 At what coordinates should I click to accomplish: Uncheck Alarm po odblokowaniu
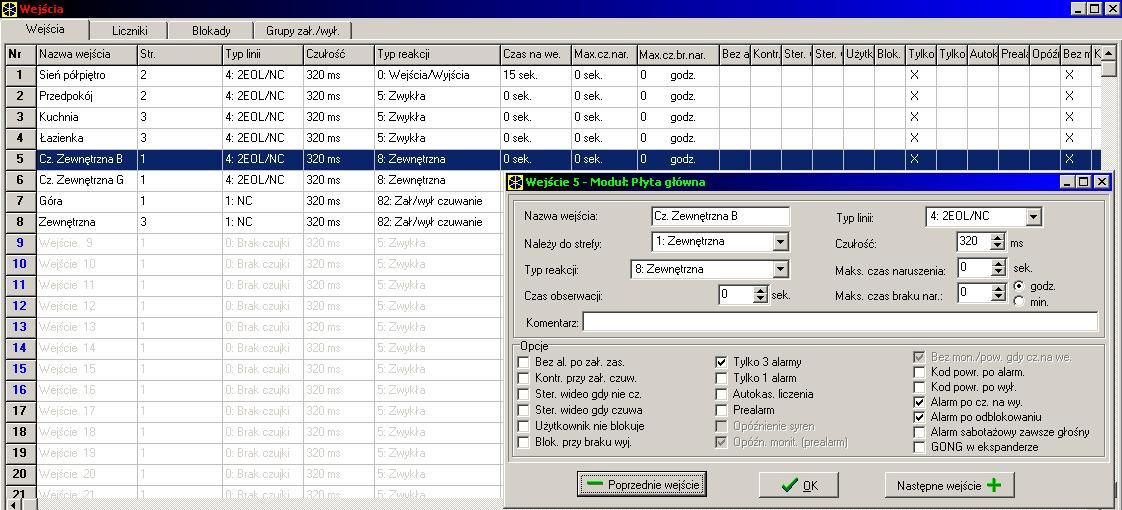click(919, 417)
